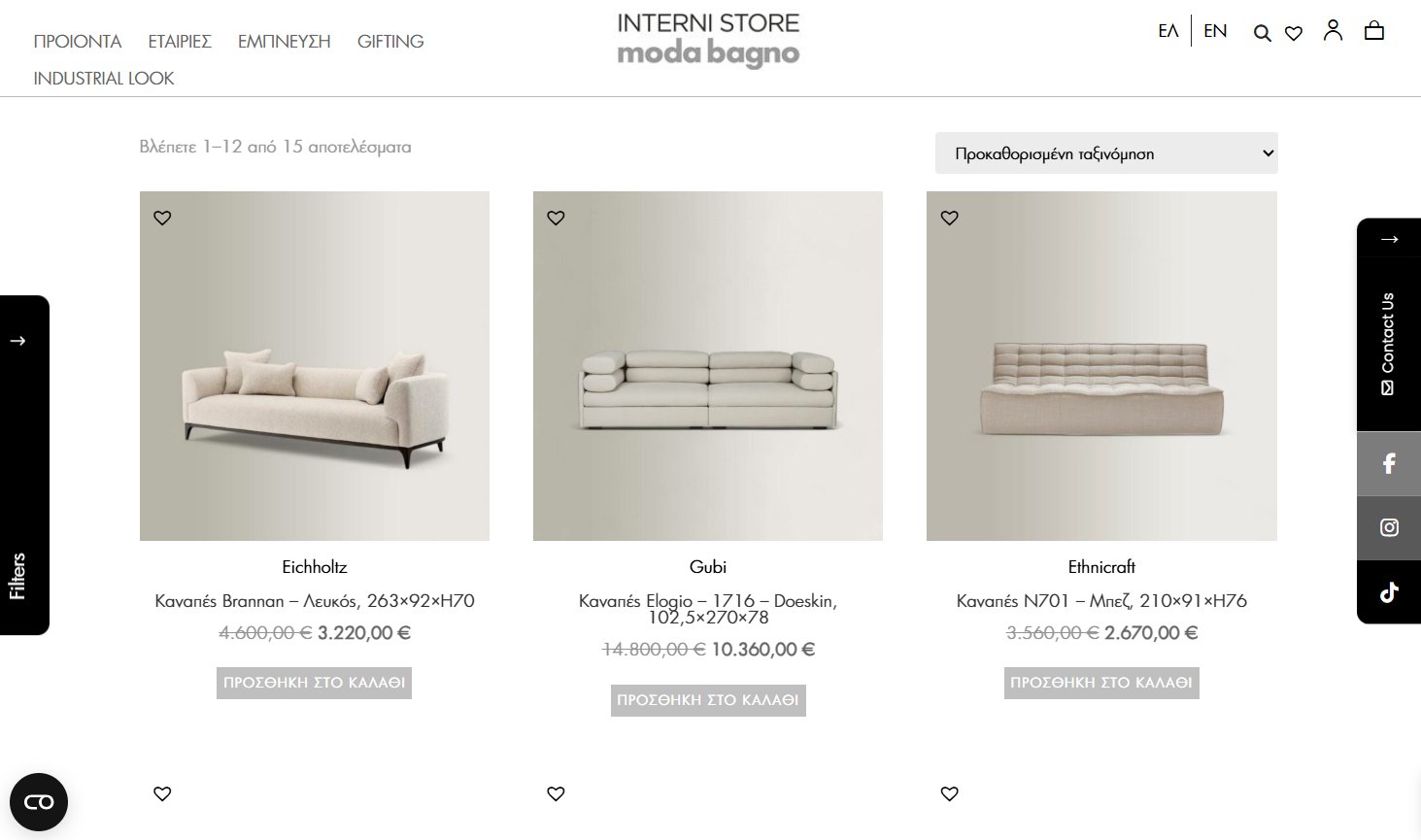
Task: Open the cookie settings icon
Action: (39, 801)
